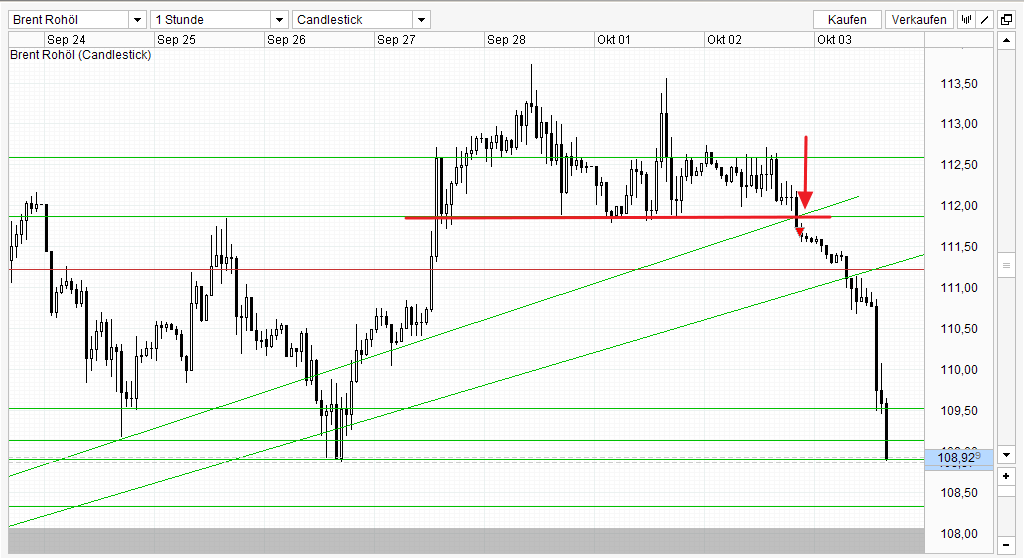This screenshot has width=1024, height=558.
Task: Click the 108,50 price axis label
Action: pyautogui.click(x=959, y=493)
